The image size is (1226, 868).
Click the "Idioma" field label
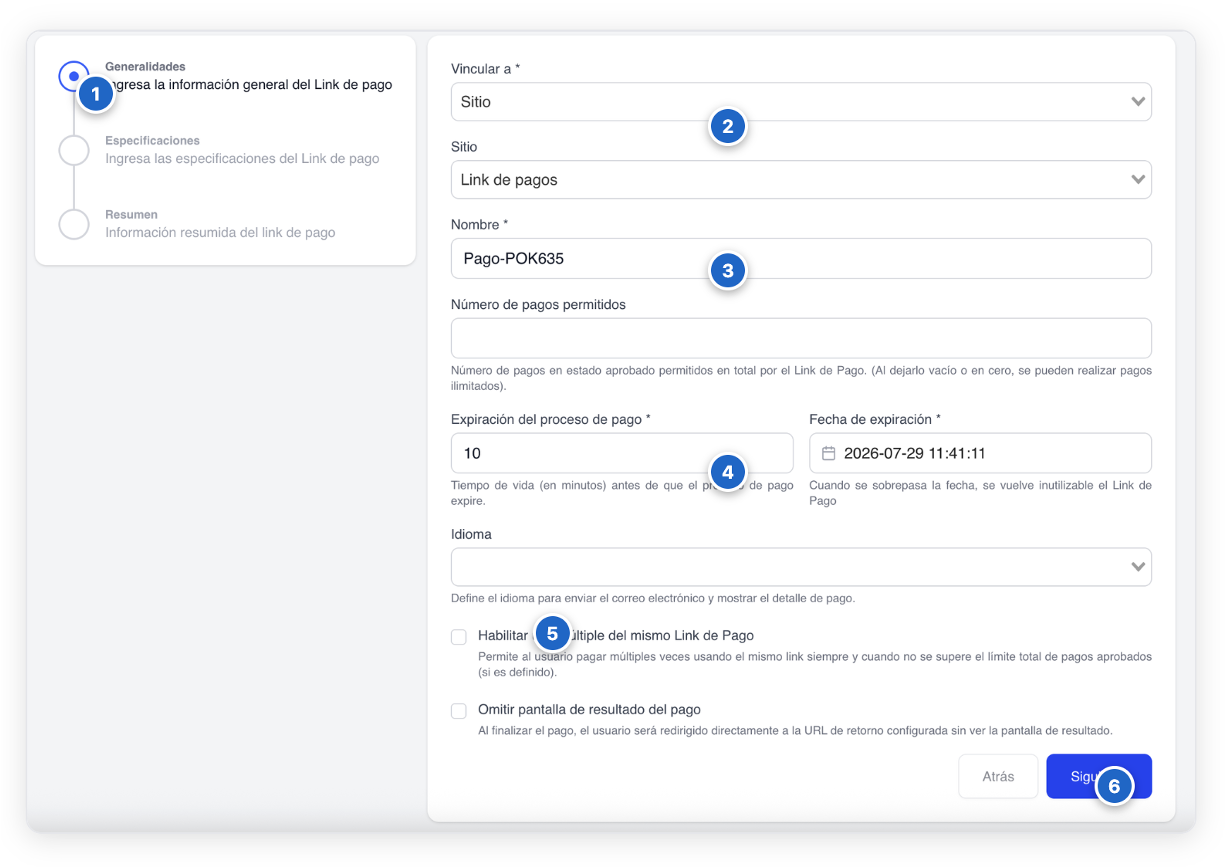click(x=471, y=534)
